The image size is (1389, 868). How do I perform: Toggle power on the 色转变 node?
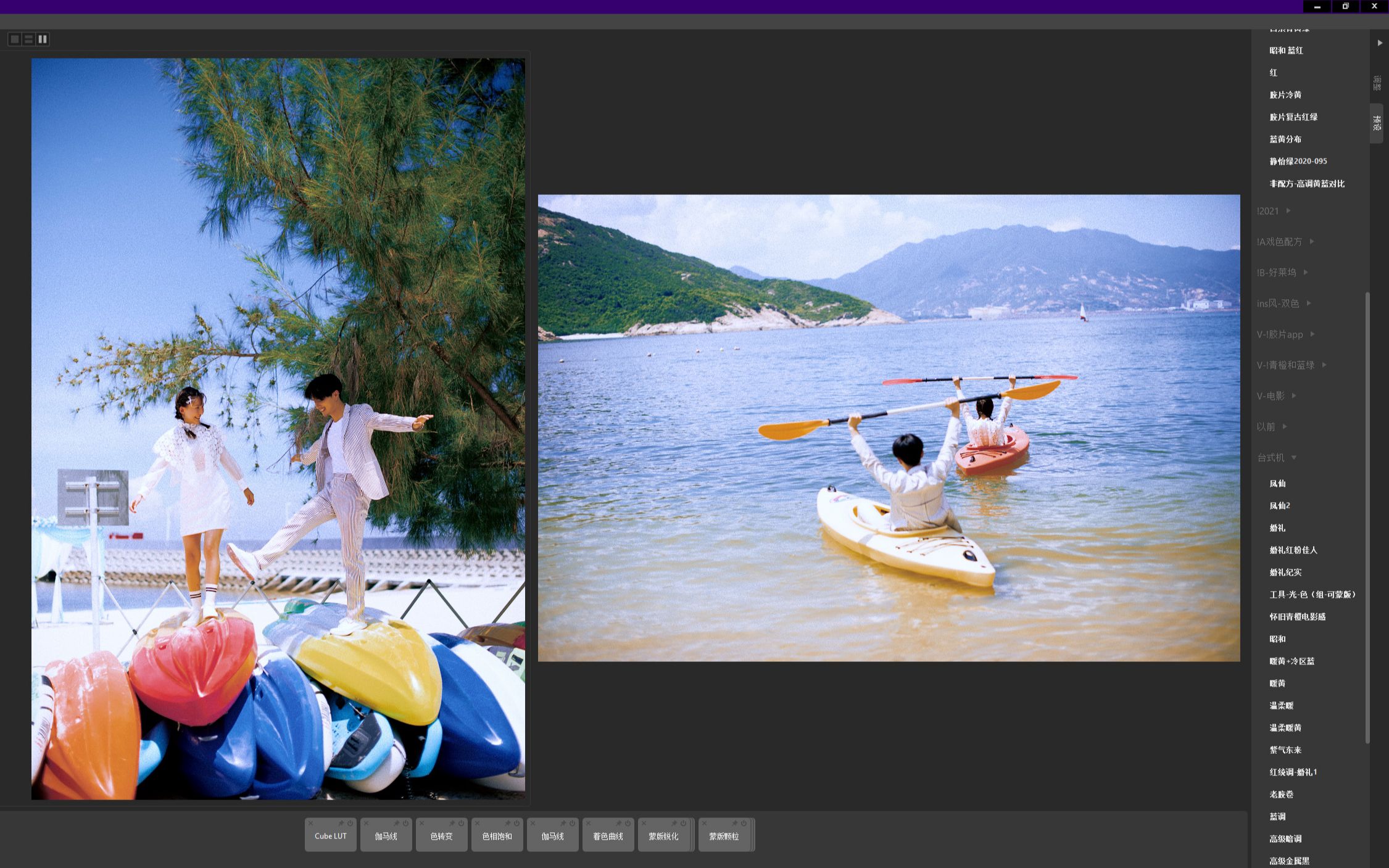(x=461, y=823)
